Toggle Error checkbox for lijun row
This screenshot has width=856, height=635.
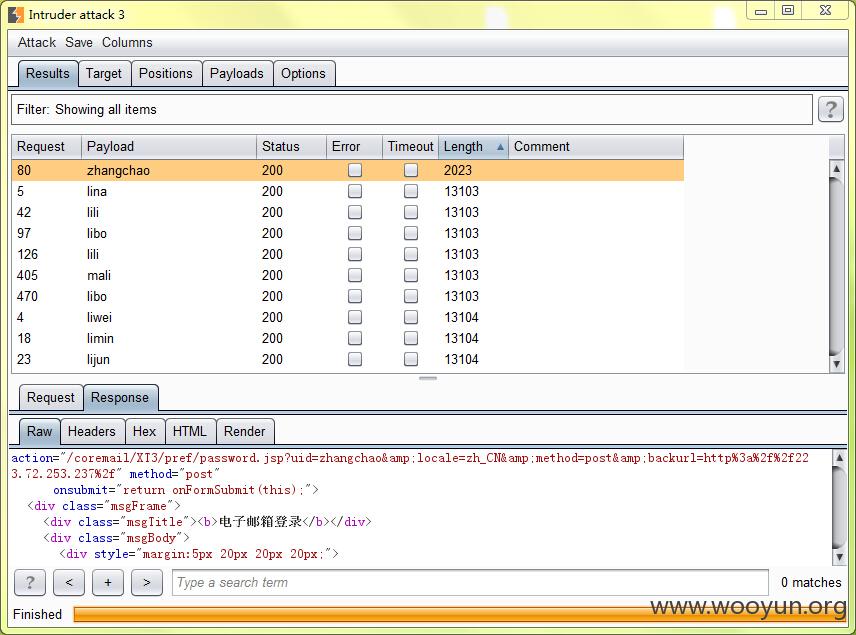[355, 359]
